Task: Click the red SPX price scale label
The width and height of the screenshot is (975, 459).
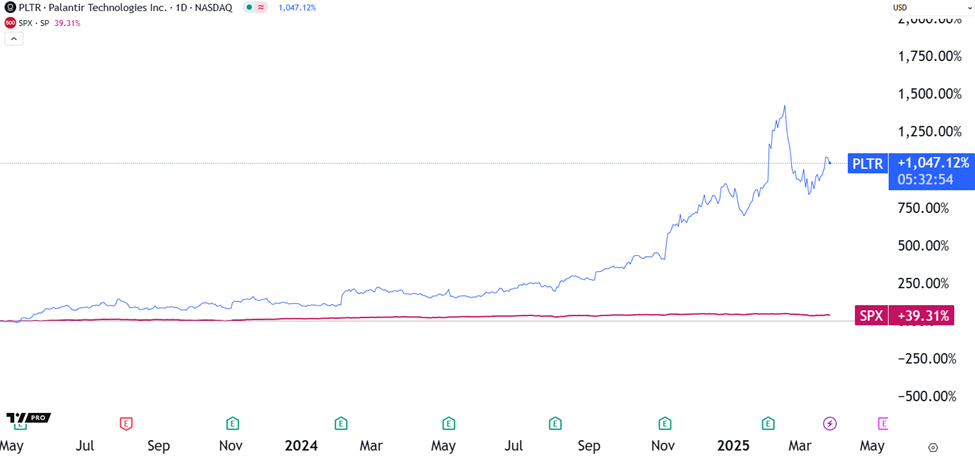Action: pos(871,315)
